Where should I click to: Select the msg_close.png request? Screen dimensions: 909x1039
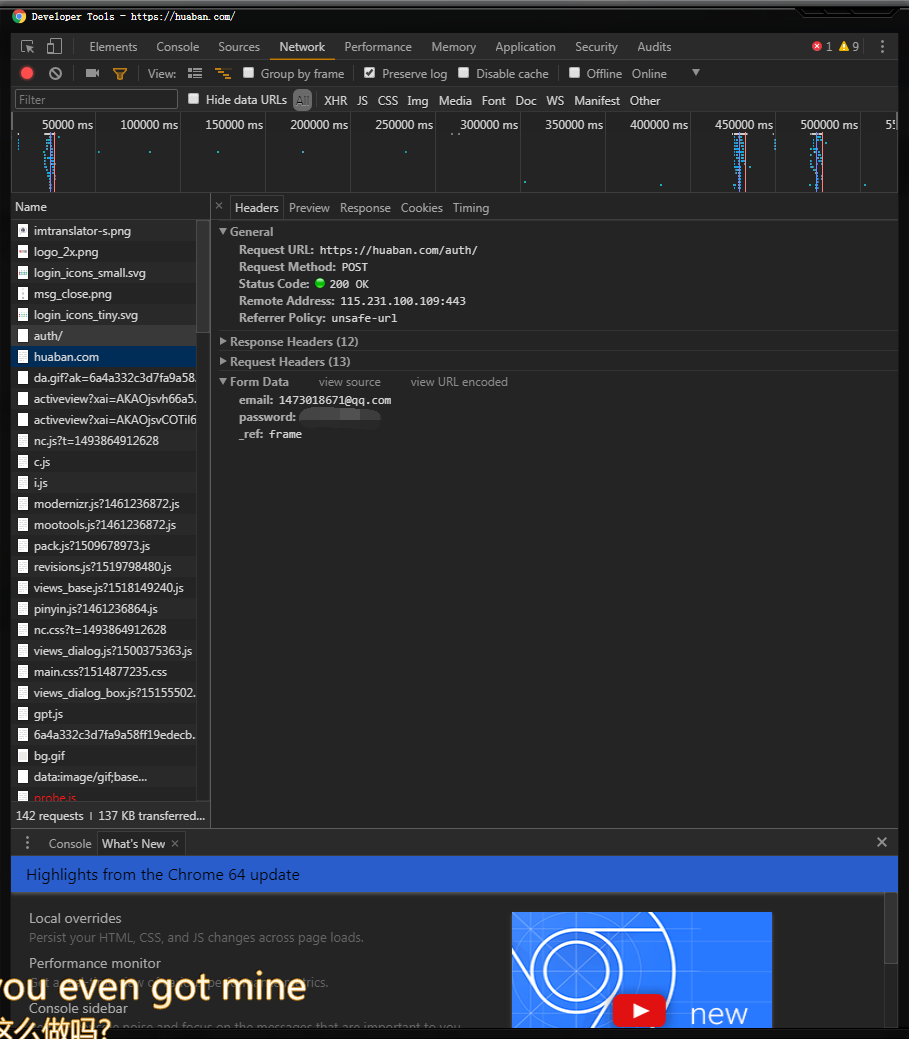[x=104, y=294]
